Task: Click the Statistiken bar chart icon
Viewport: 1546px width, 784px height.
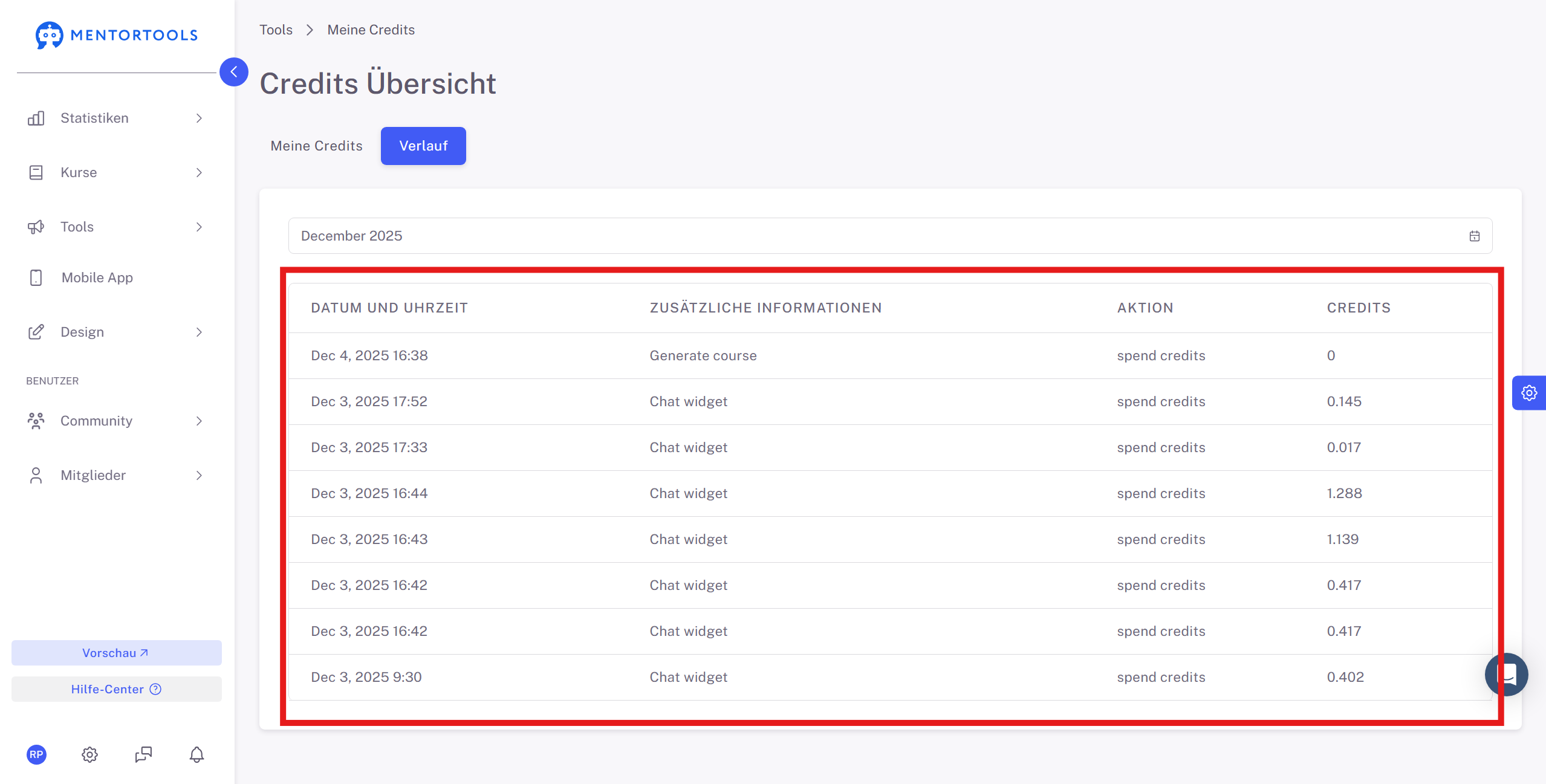Action: 36,118
